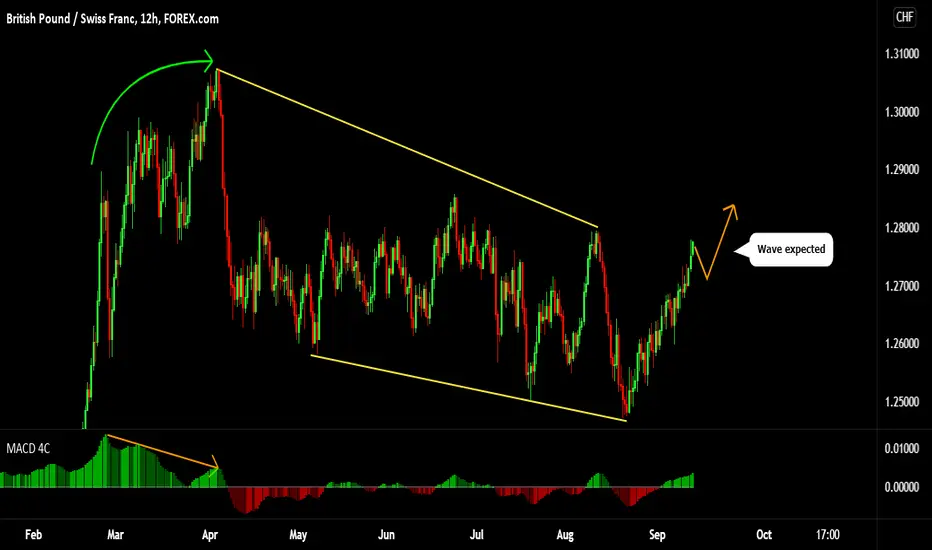Click the MACD 4C indicator label

[x=28, y=448]
